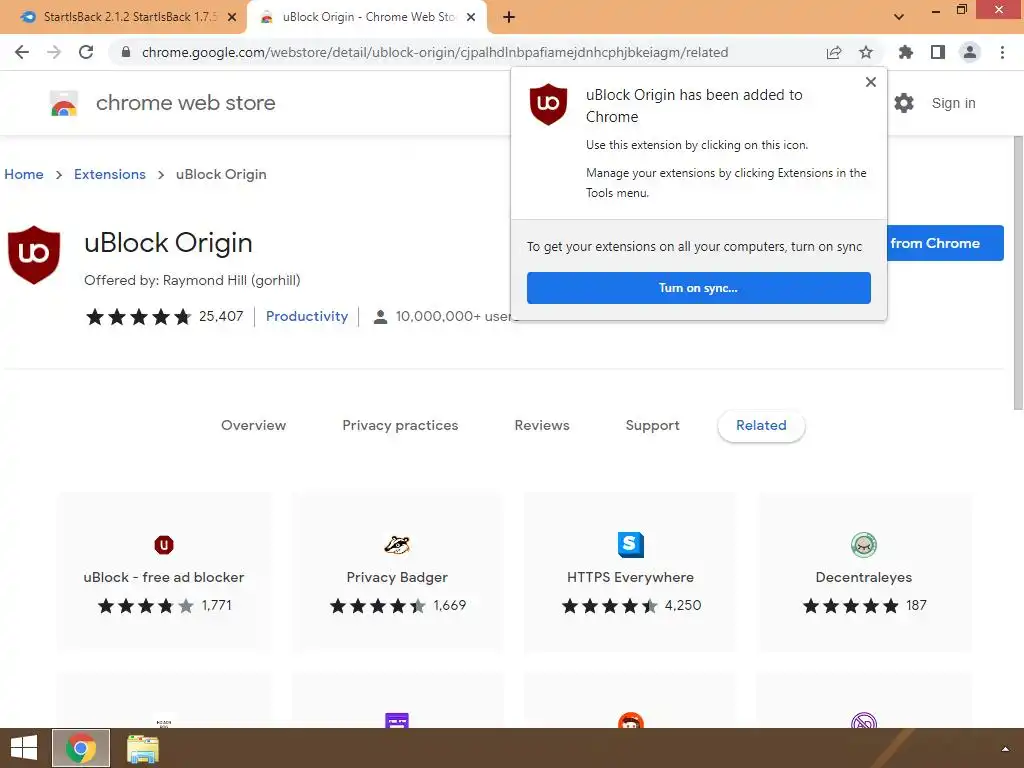1024x768 pixels.
Task: Follow the Home breadcrumb link
Action: (x=24, y=174)
